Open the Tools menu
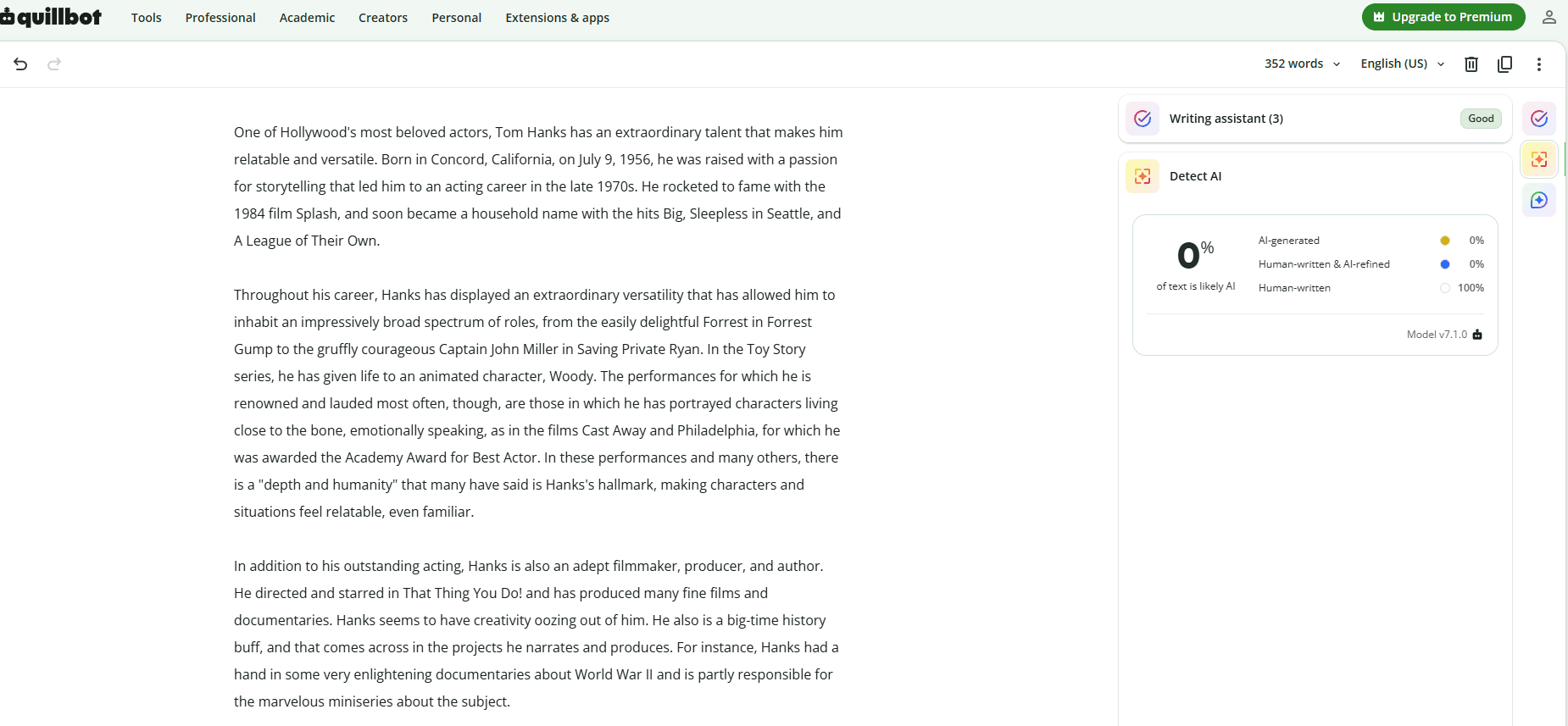This screenshot has height=726, width=1568. 147,18
